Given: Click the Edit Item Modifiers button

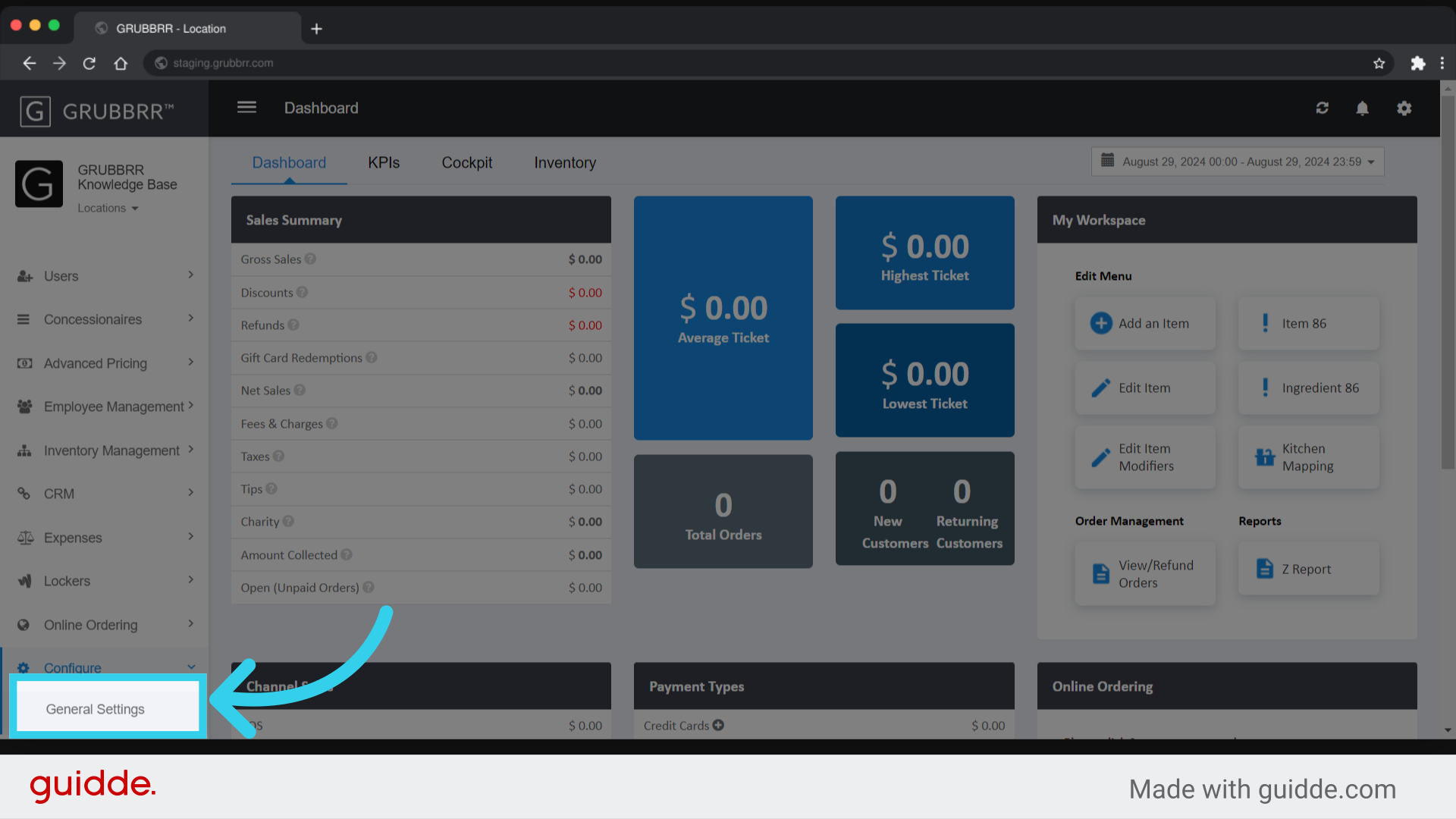Looking at the screenshot, I should pos(1145,457).
